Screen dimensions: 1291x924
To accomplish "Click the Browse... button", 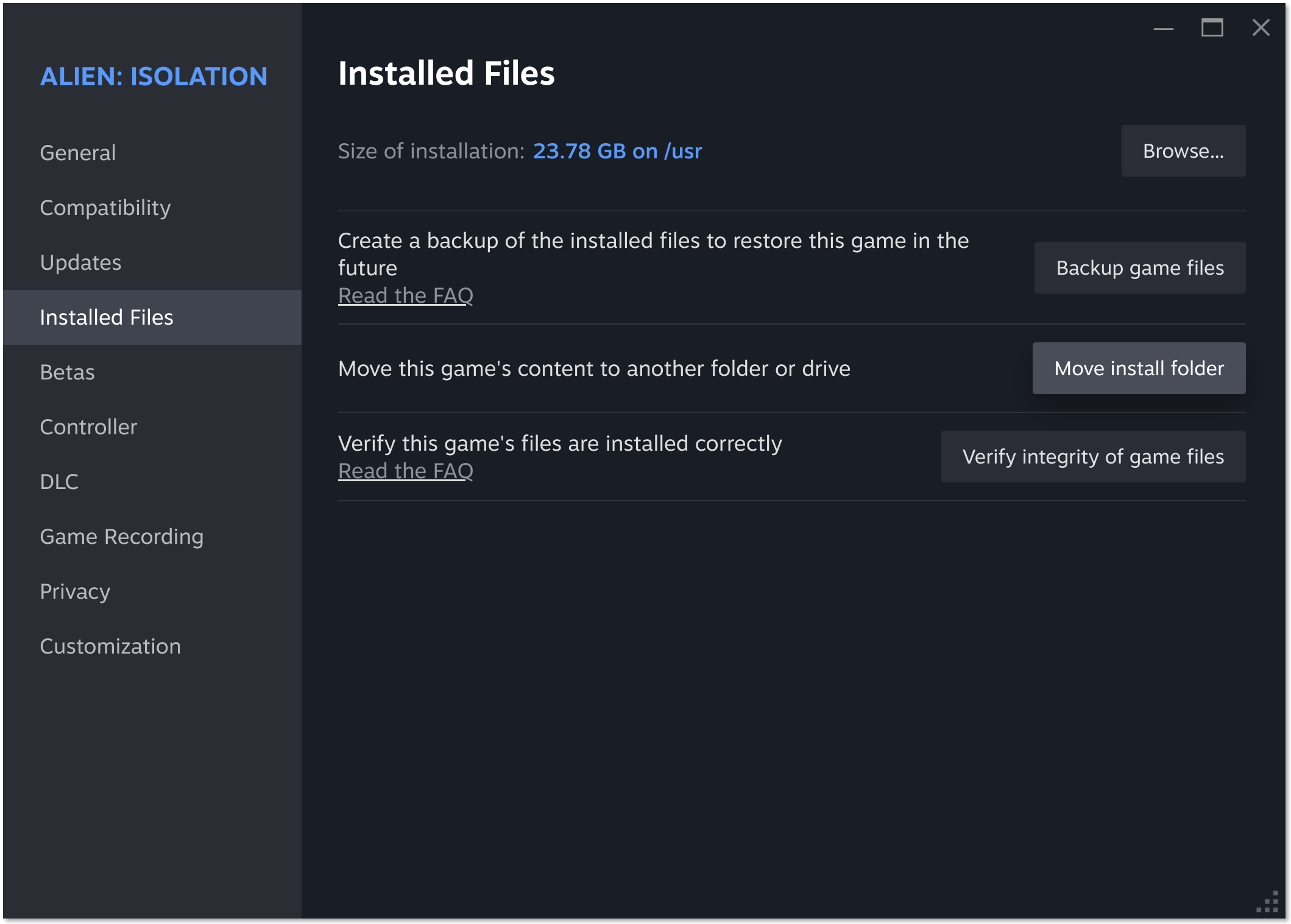I will click(x=1183, y=151).
